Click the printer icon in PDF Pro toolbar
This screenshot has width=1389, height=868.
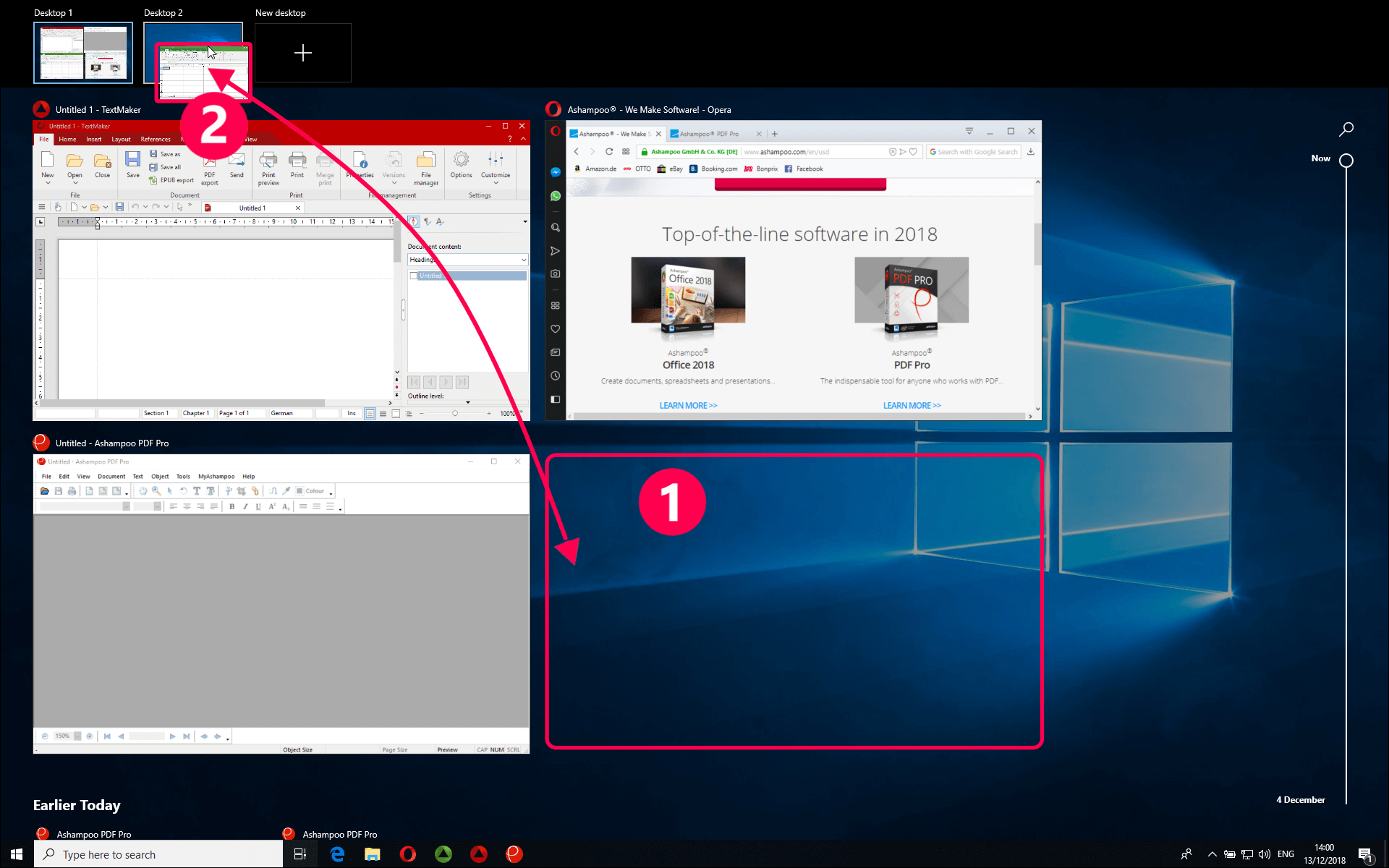coord(72,491)
